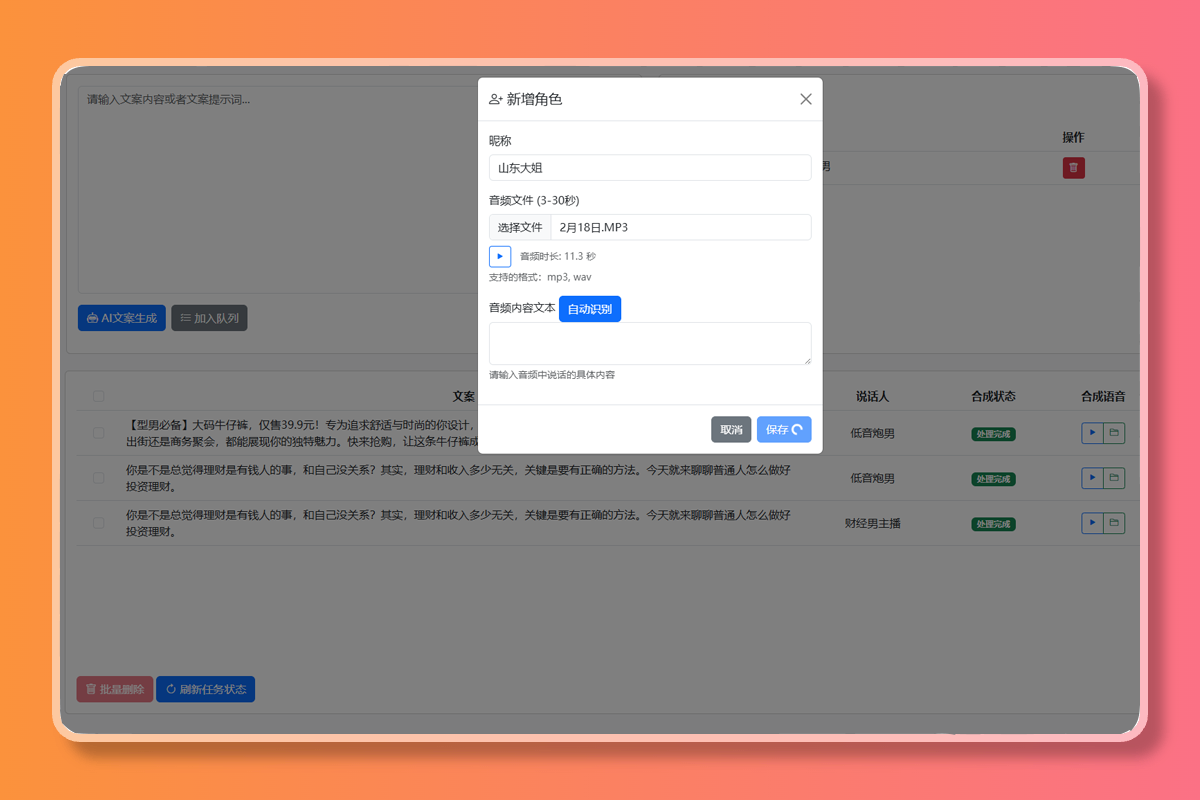Close the 新增角色 dialog with the X
The height and width of the screenshot is (800, 1200).
click(806, 99)
